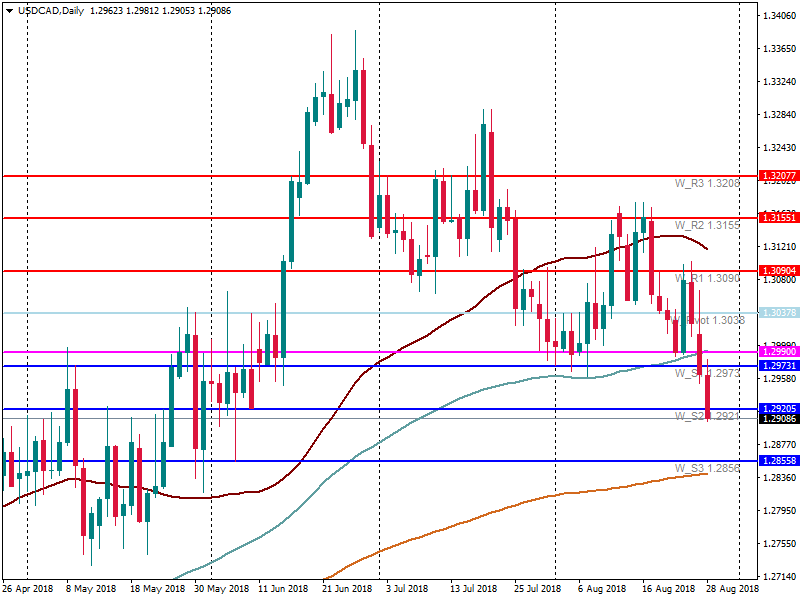
Task: Click the 28 Aug 2018 date label
Action: 732,590
